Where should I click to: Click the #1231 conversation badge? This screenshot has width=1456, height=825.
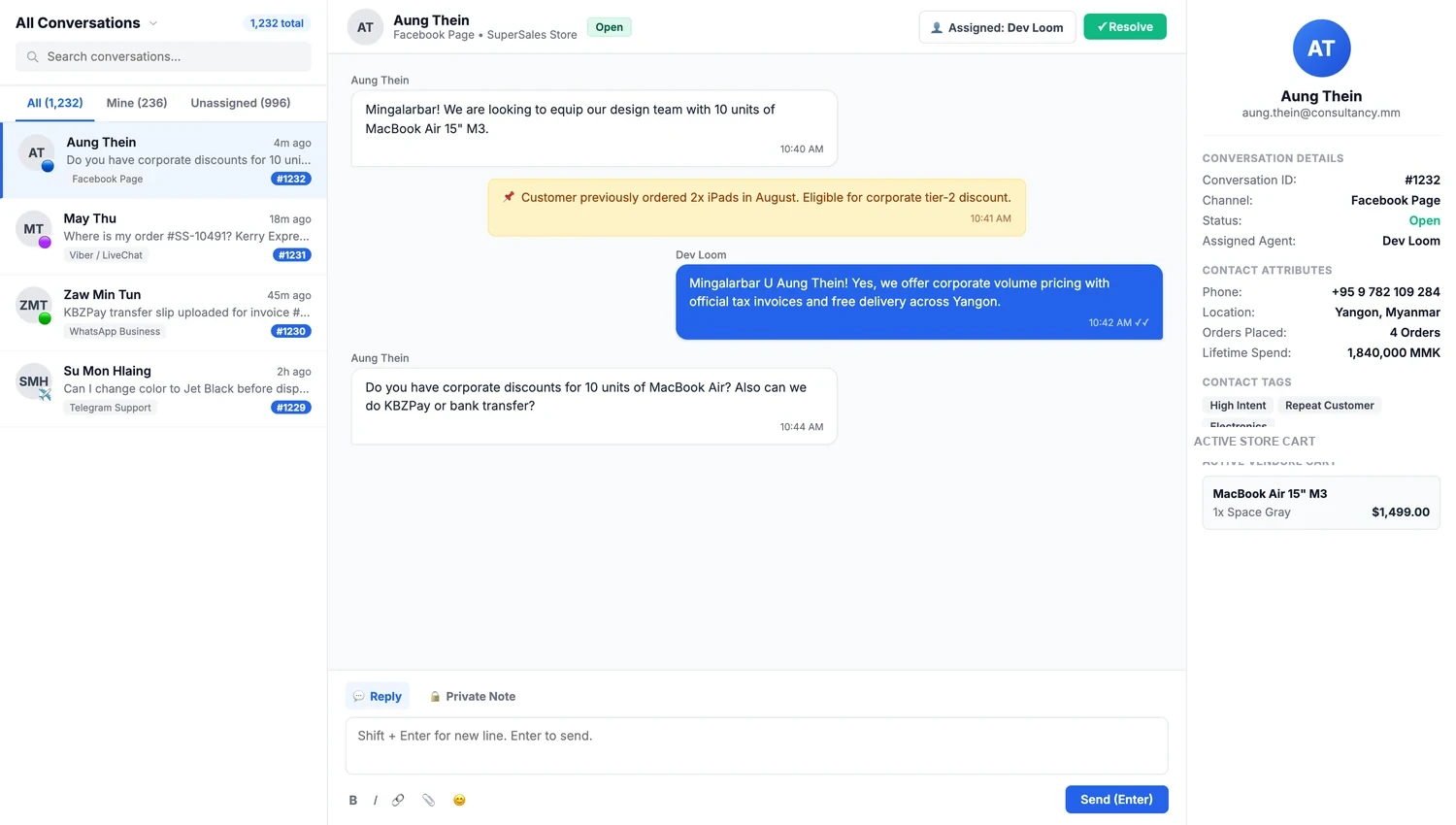coord(291,255)
